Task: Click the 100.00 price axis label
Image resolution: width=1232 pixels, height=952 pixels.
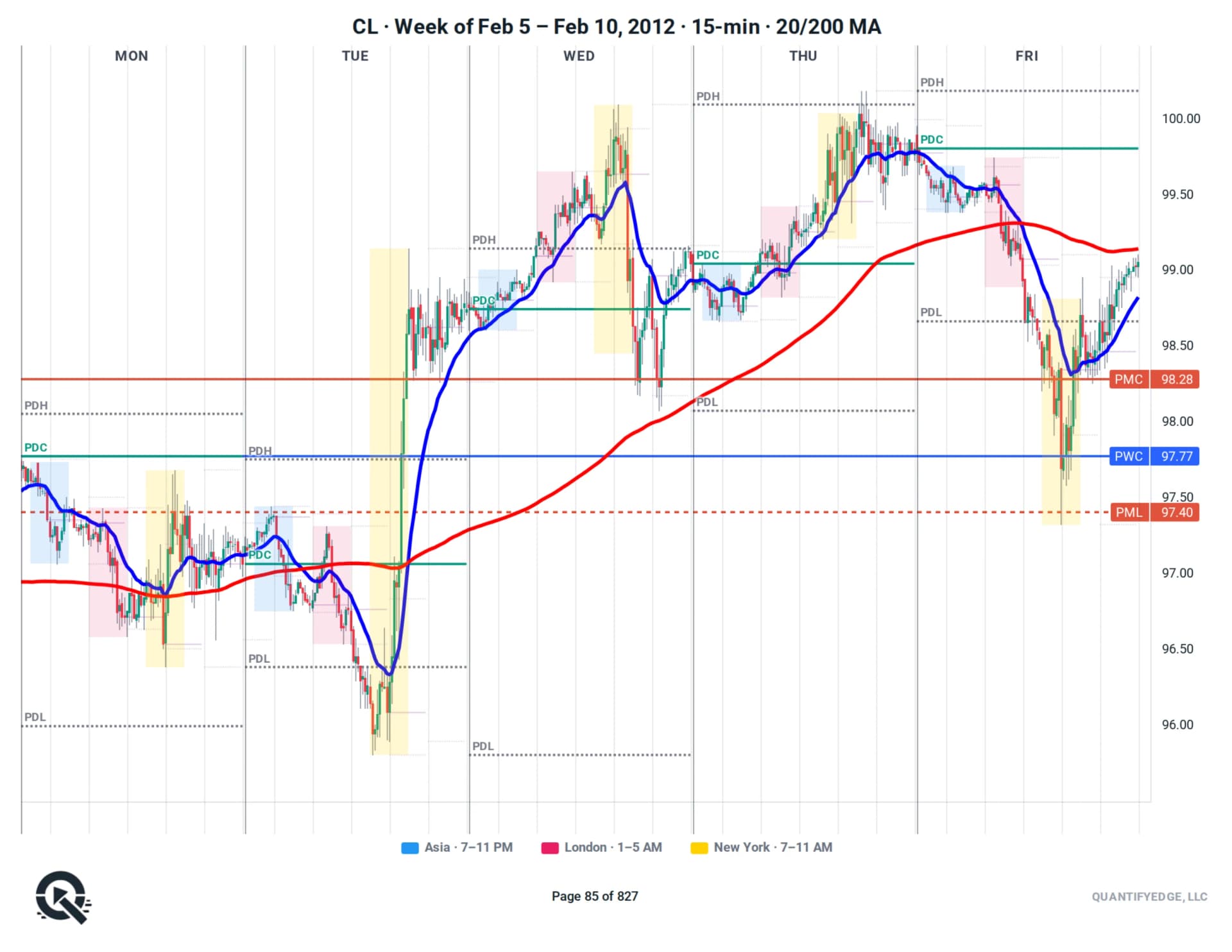Action: (1181, 119)
